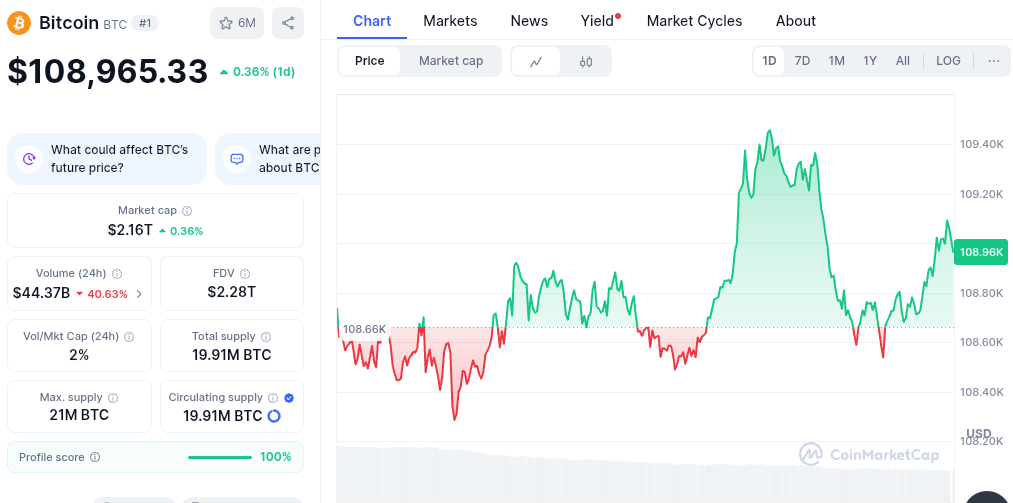This screenshot has width=1013, height=503.
Task: Toggle LOG scale
Action: 948,61
